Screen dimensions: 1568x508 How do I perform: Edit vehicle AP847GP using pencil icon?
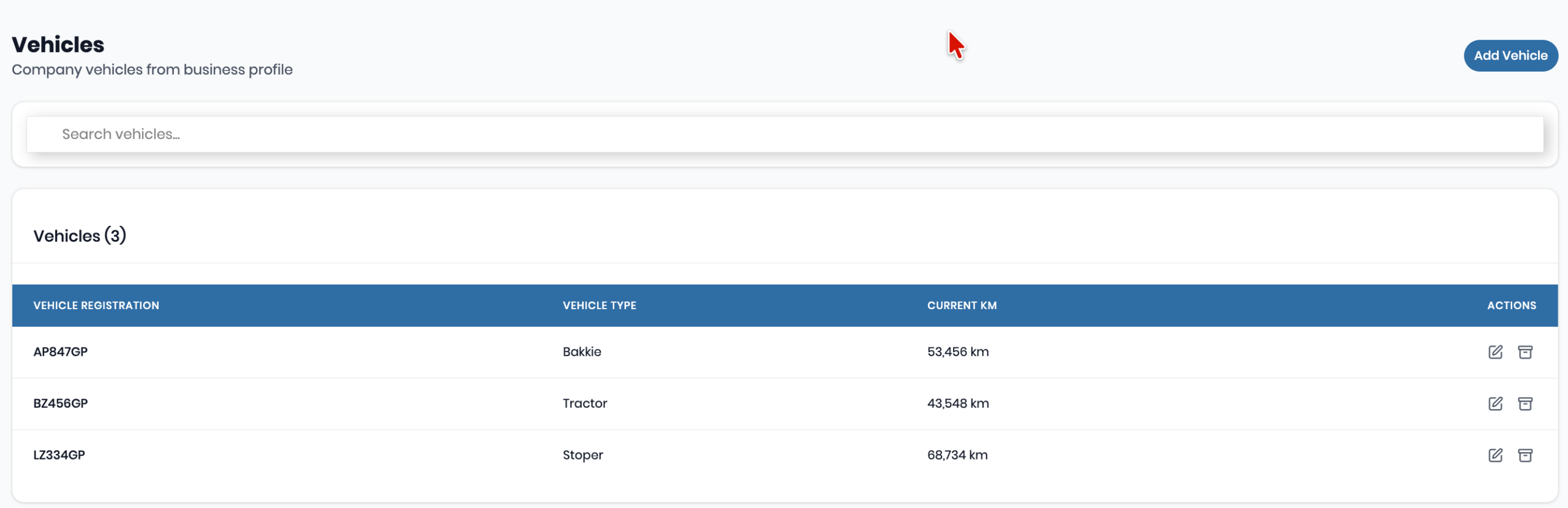(1495, 352)
